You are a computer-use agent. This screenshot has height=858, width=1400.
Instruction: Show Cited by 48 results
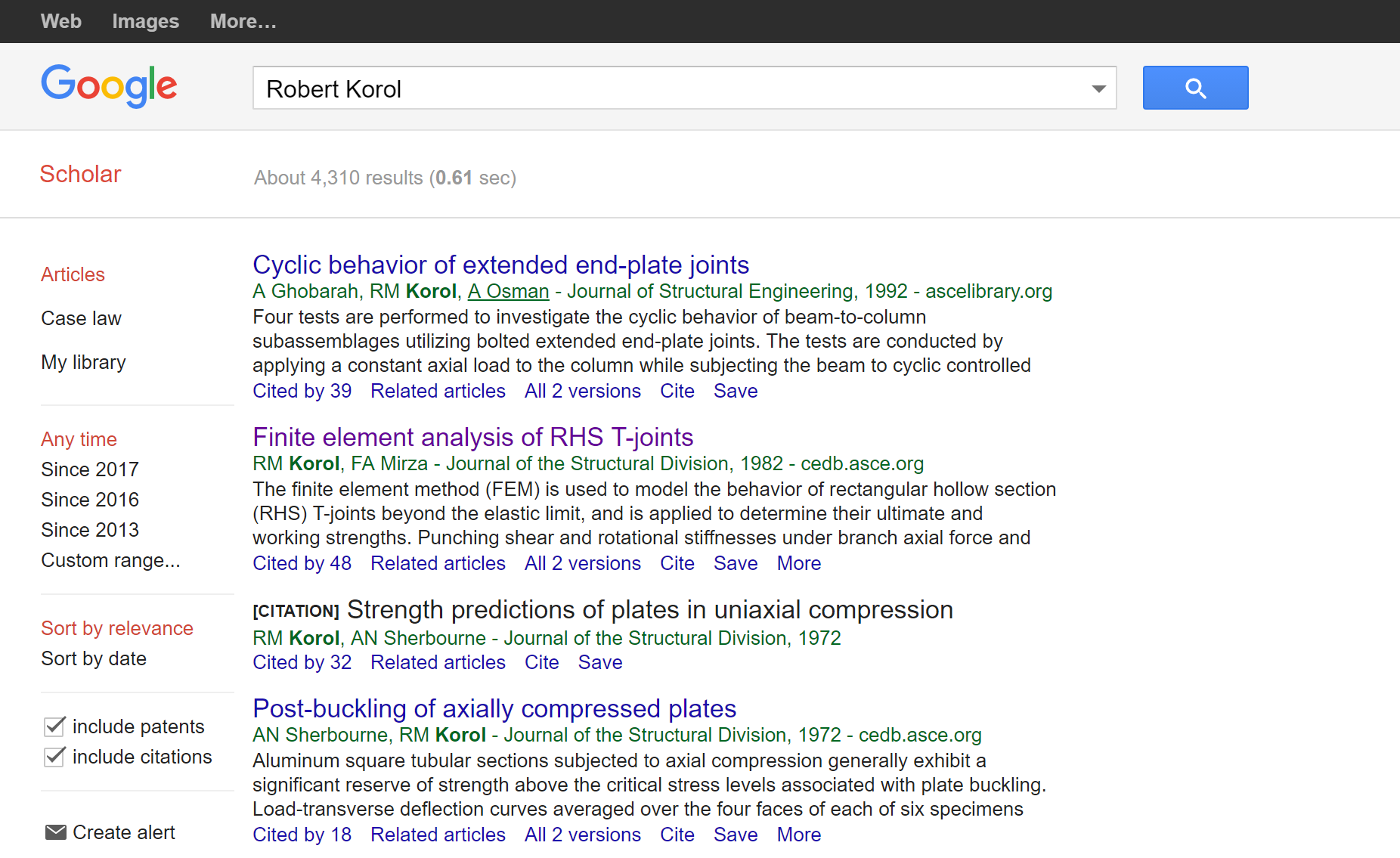(302, 562)
